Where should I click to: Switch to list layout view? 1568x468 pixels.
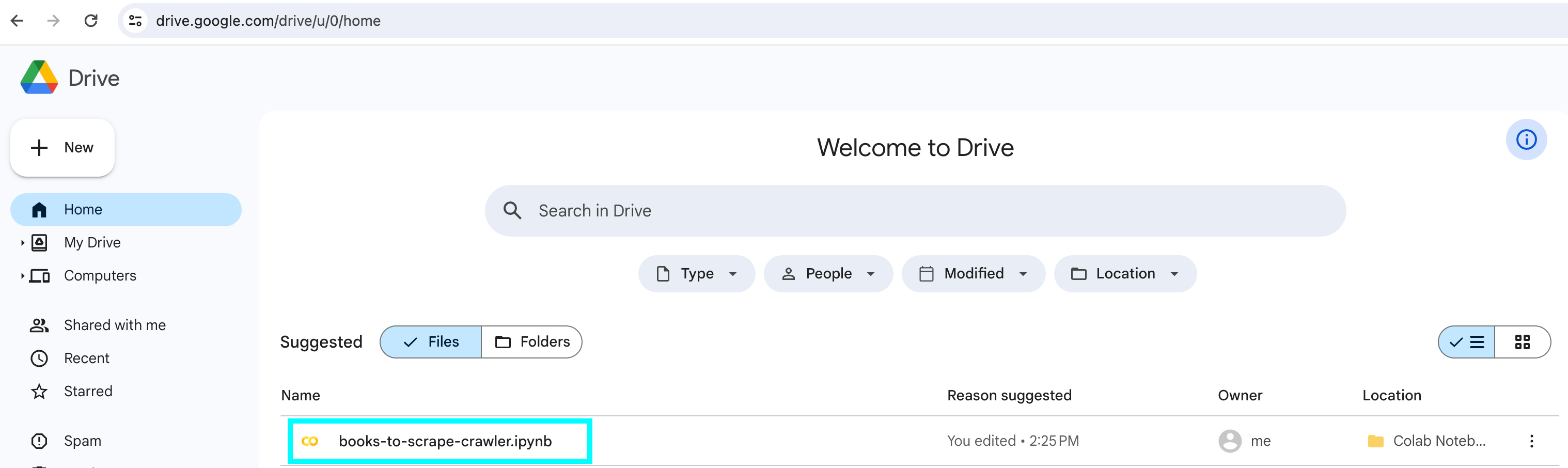tap(1466, 342)
